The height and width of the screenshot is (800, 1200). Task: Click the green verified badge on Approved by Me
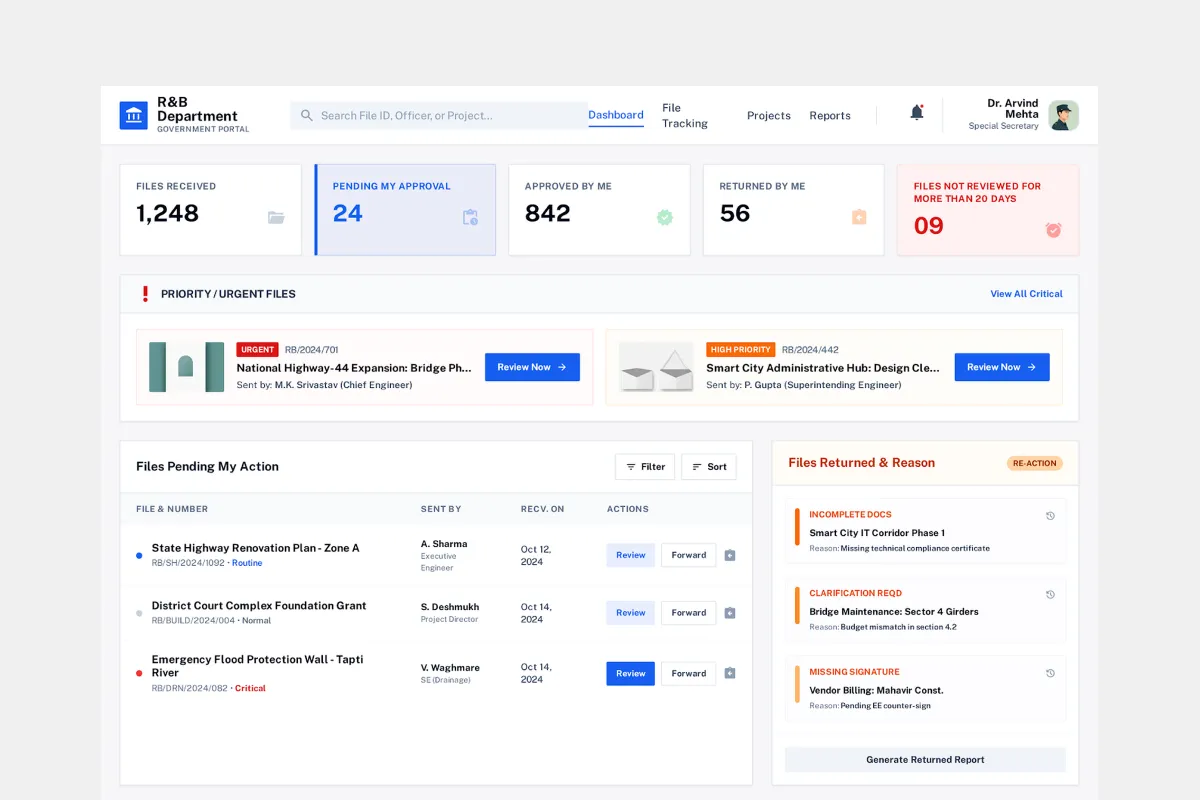click(x=664, y=217)
